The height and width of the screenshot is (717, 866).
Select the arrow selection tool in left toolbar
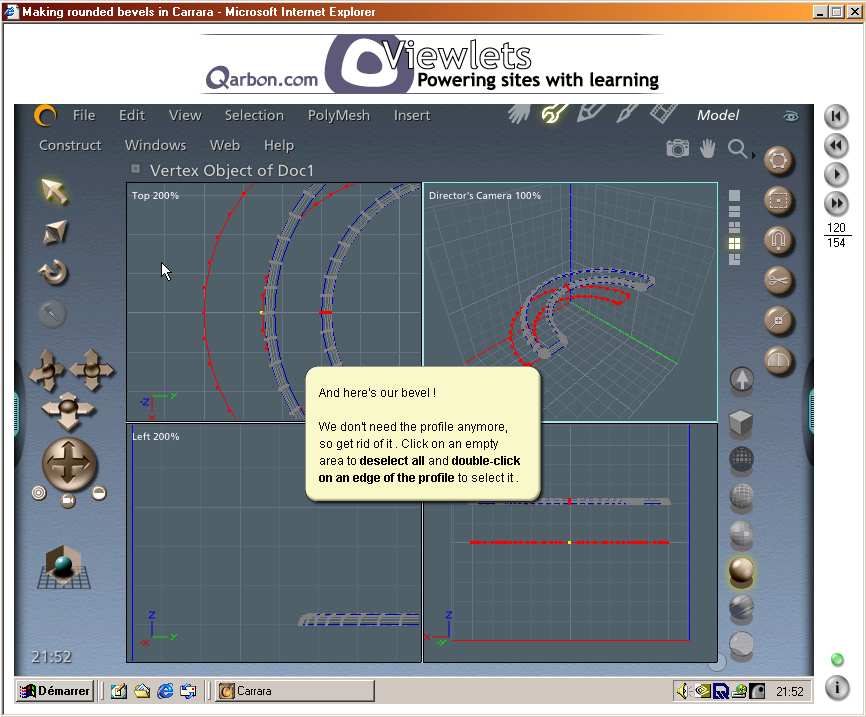tap(53, 191)
